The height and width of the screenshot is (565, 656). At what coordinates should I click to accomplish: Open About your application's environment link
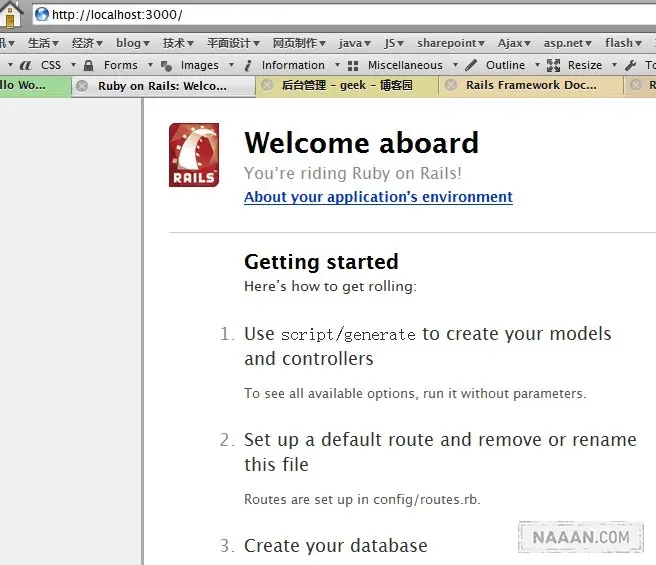pyautogui.click(x=378, y=197)
